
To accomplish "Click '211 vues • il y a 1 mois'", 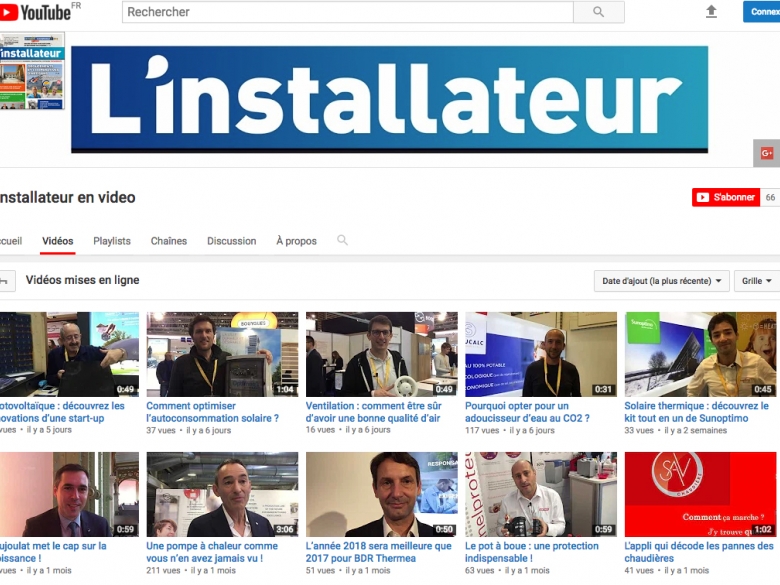I will tap(191, 571).
